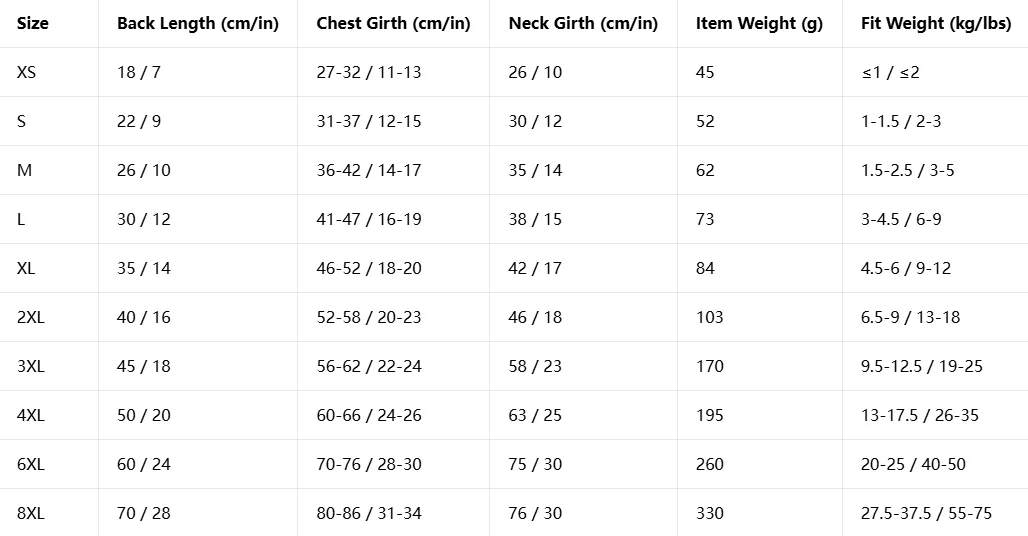This screenshot has width=1028, height=536.
Task: Click the Size column header
Action: (33, 24)
